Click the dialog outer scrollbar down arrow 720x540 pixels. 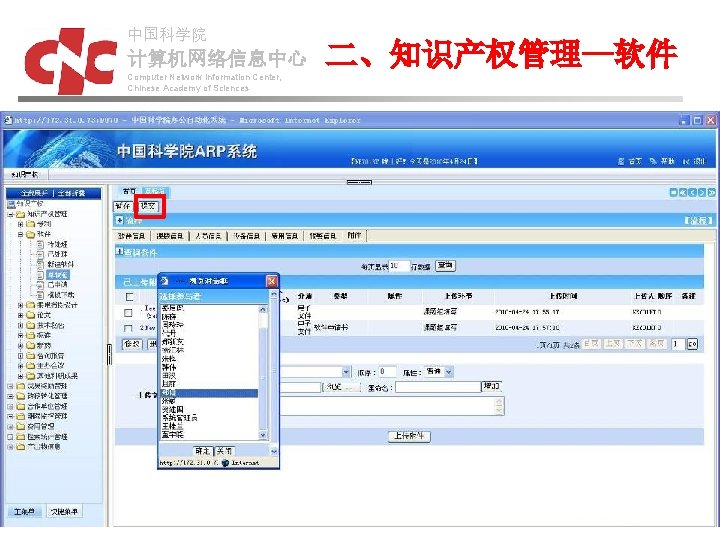274,452
